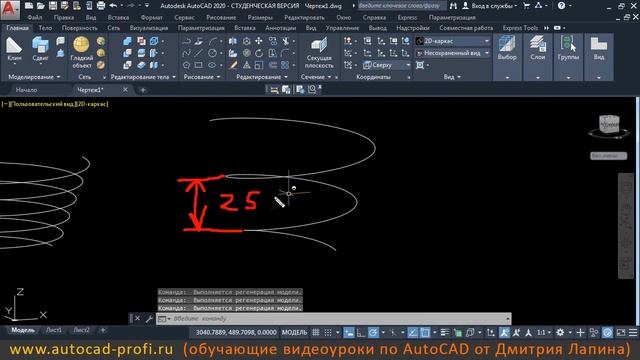Image resolution: width=640 pixels, height=360 pixels.
Task: Open the Формат menu
Action: (x=151, y=18)
